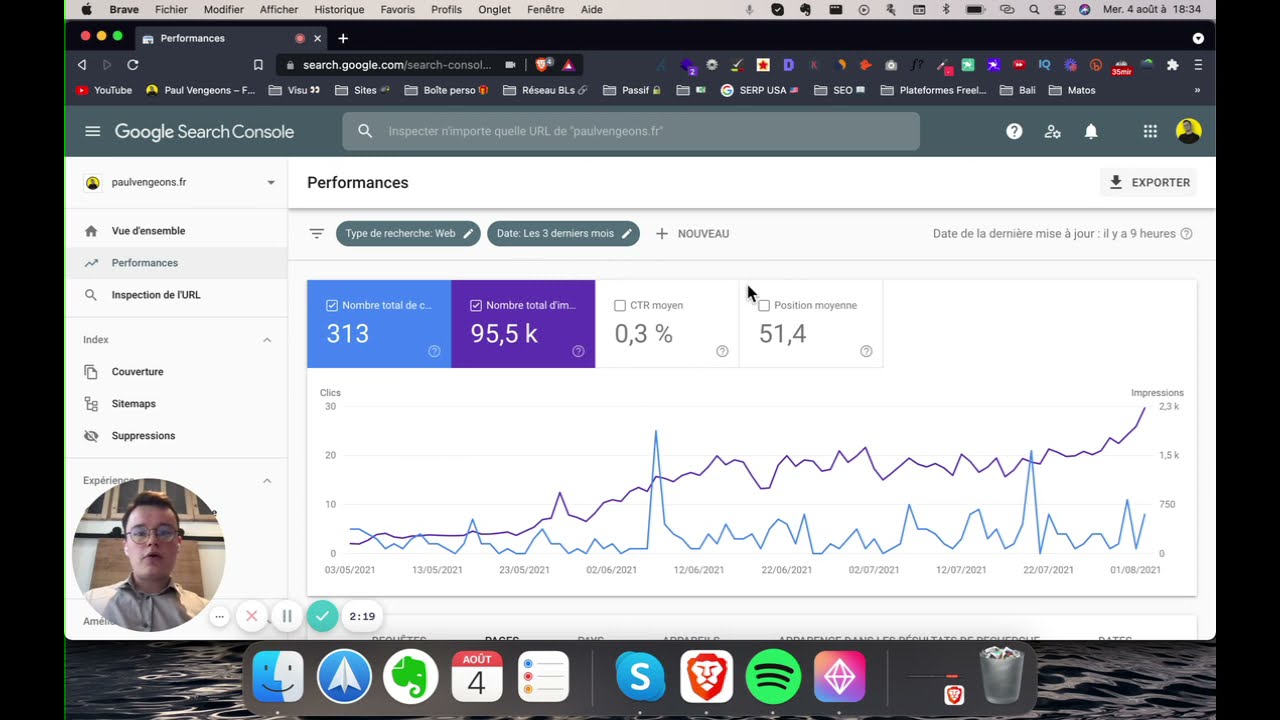This screenshot has width=1280, height=720.
Task: Select the Performances sidebar item
Action: [x=176, y=263]
